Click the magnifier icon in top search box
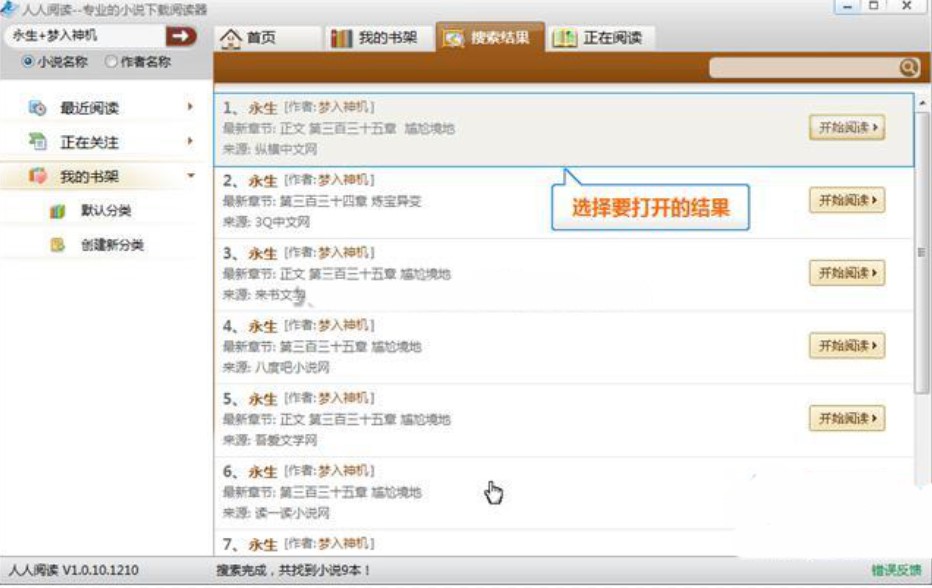 [x=909, y=68]
